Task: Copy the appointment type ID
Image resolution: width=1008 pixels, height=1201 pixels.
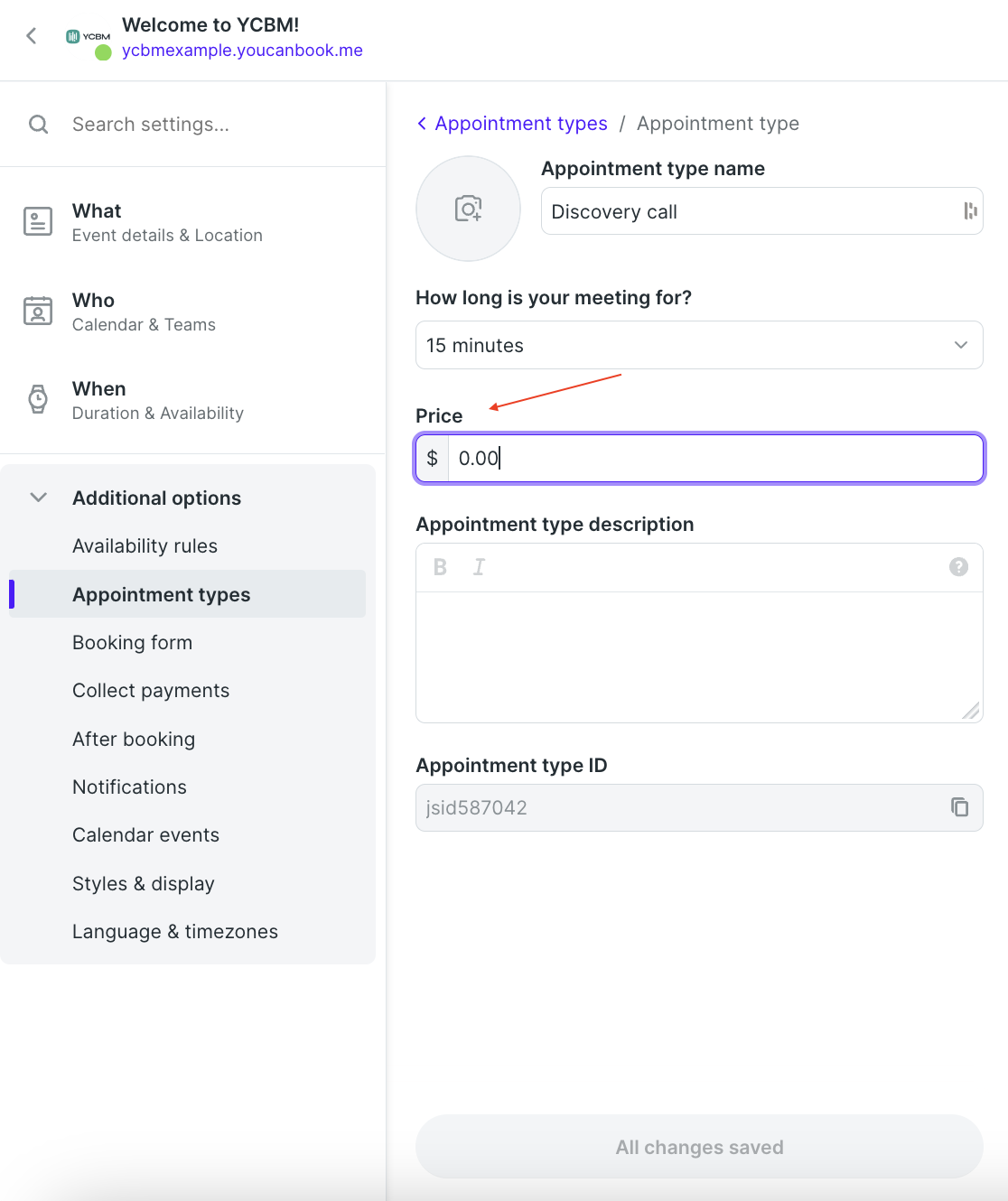Action: pos(959,807)
